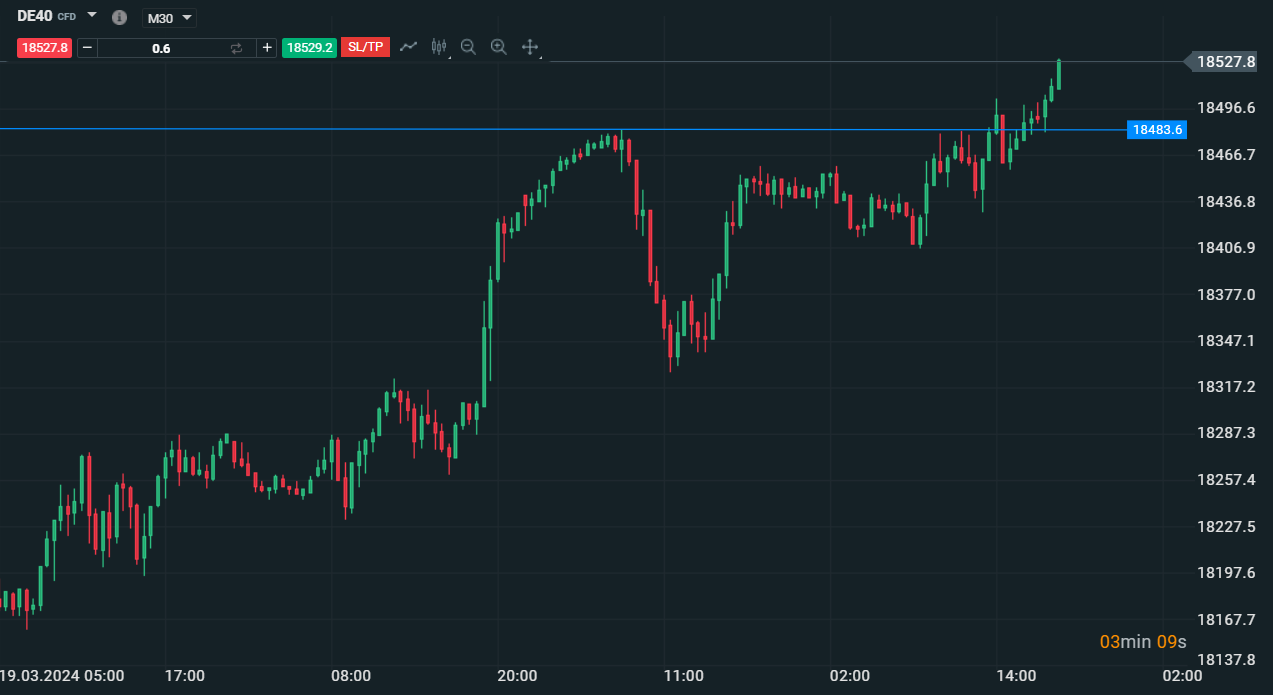Open the DE40 instrument info icon
Viewport: 1273px width, 695px height.
120,17
